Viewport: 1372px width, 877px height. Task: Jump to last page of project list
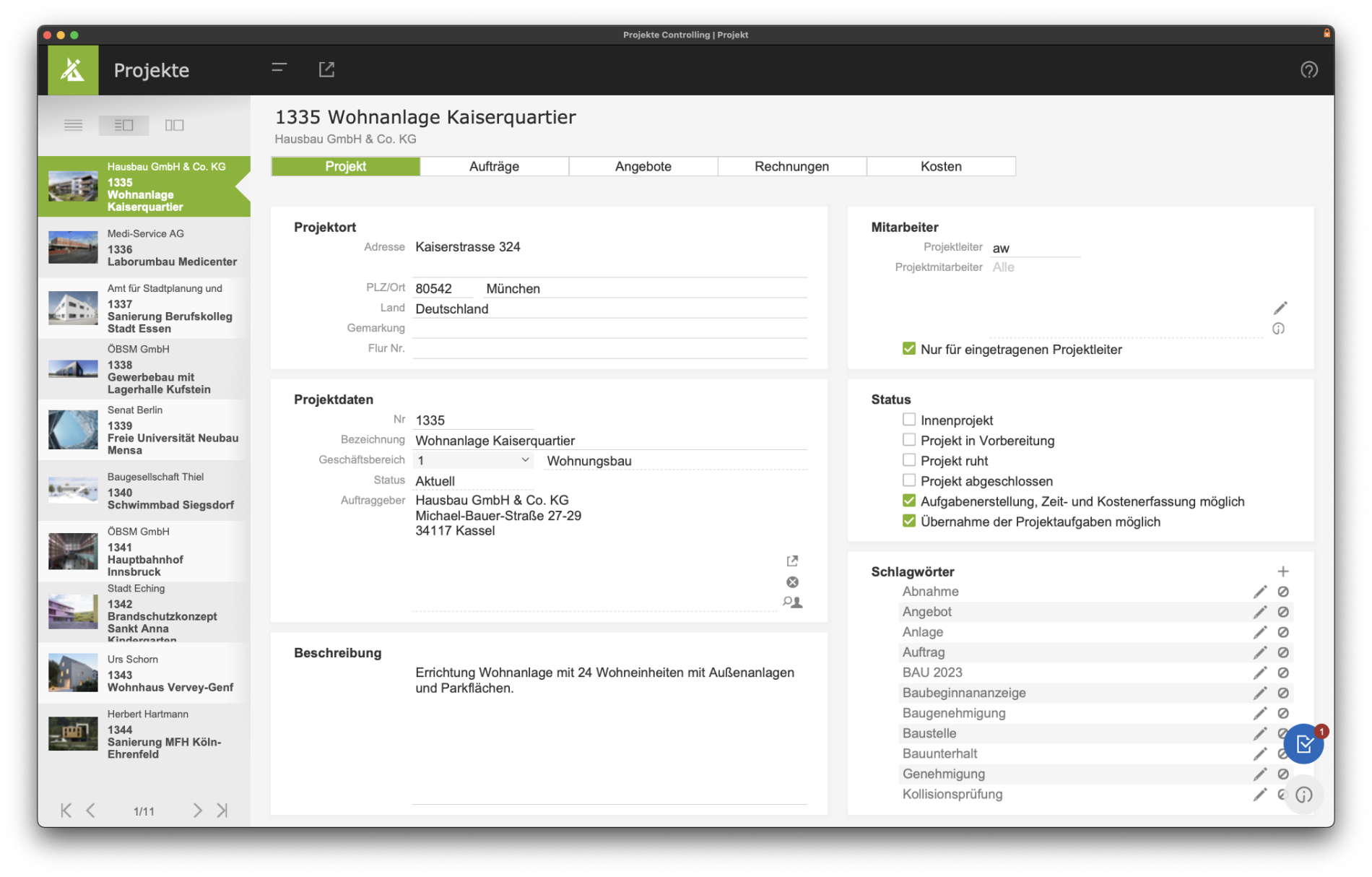coord(222,811)
